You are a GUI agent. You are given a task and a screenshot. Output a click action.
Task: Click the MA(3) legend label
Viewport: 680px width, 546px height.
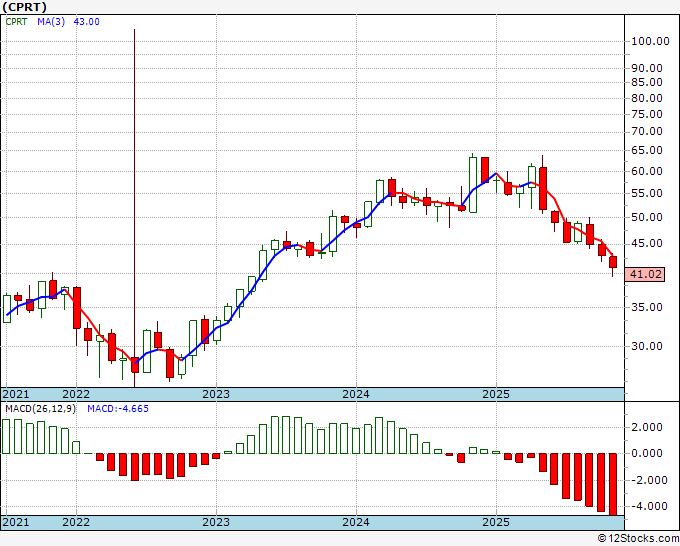pyautogui.click(x=51, y=22)
